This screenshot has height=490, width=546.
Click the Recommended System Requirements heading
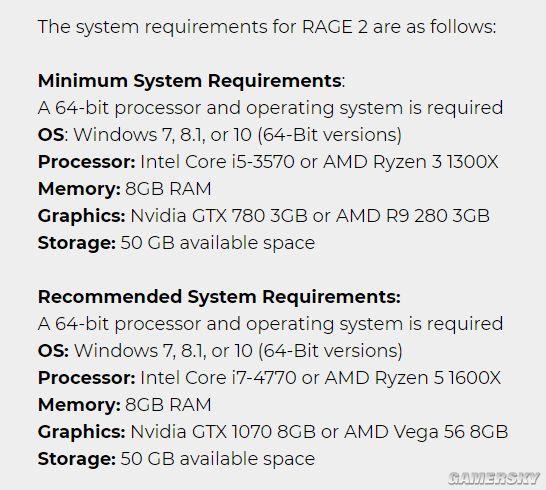pos(219,297)
